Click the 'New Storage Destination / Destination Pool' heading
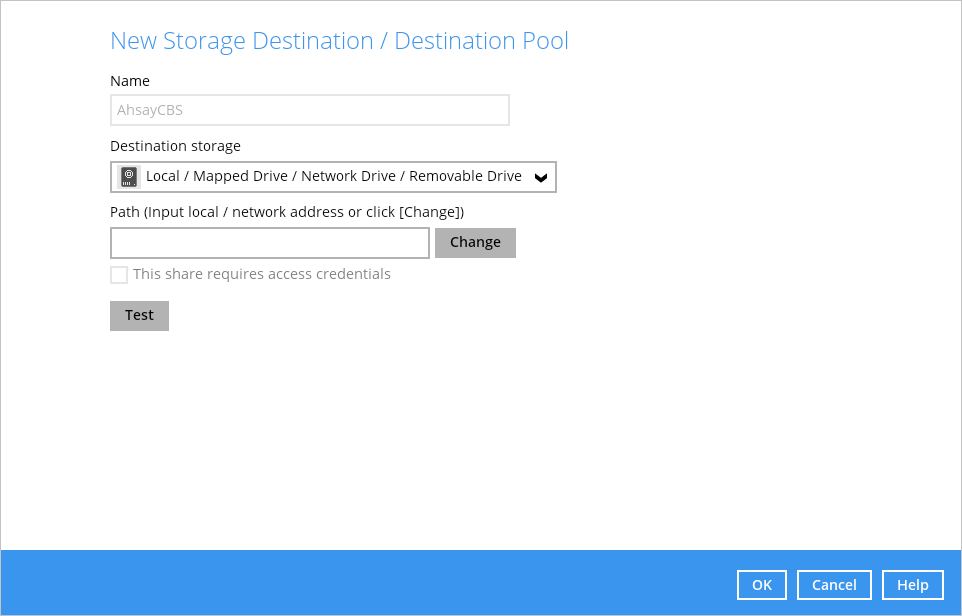Screen dimensions: 962x616 339,41
